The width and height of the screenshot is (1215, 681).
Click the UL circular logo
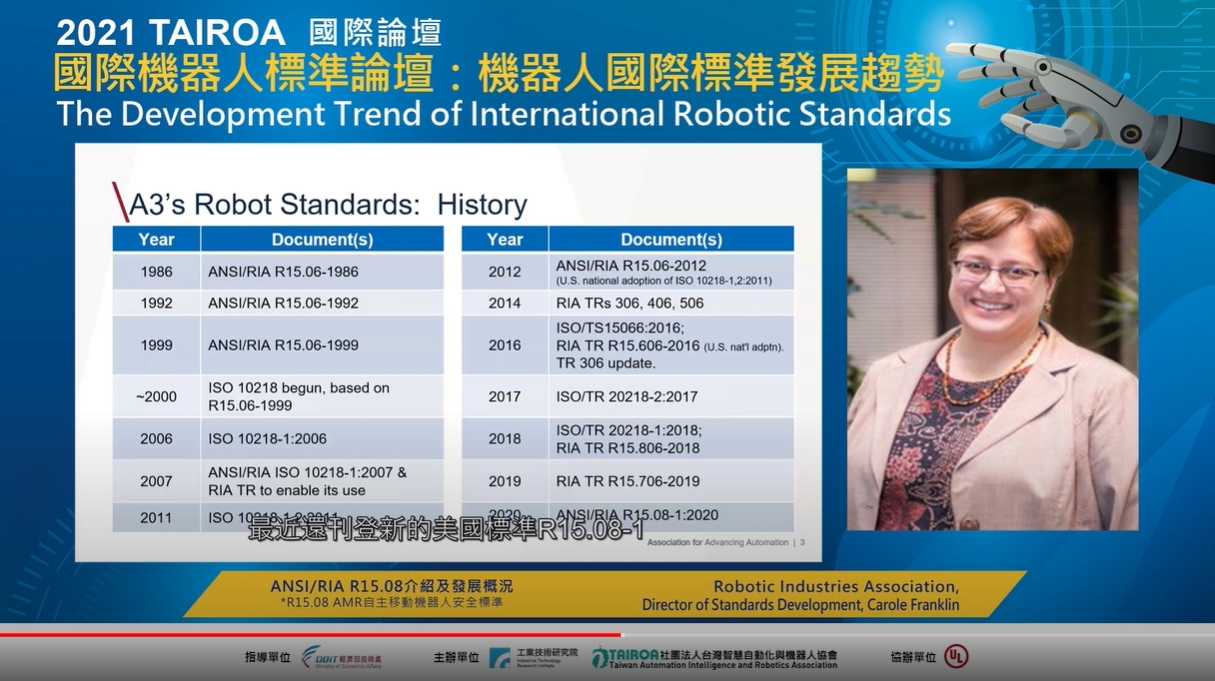point(957,657)
